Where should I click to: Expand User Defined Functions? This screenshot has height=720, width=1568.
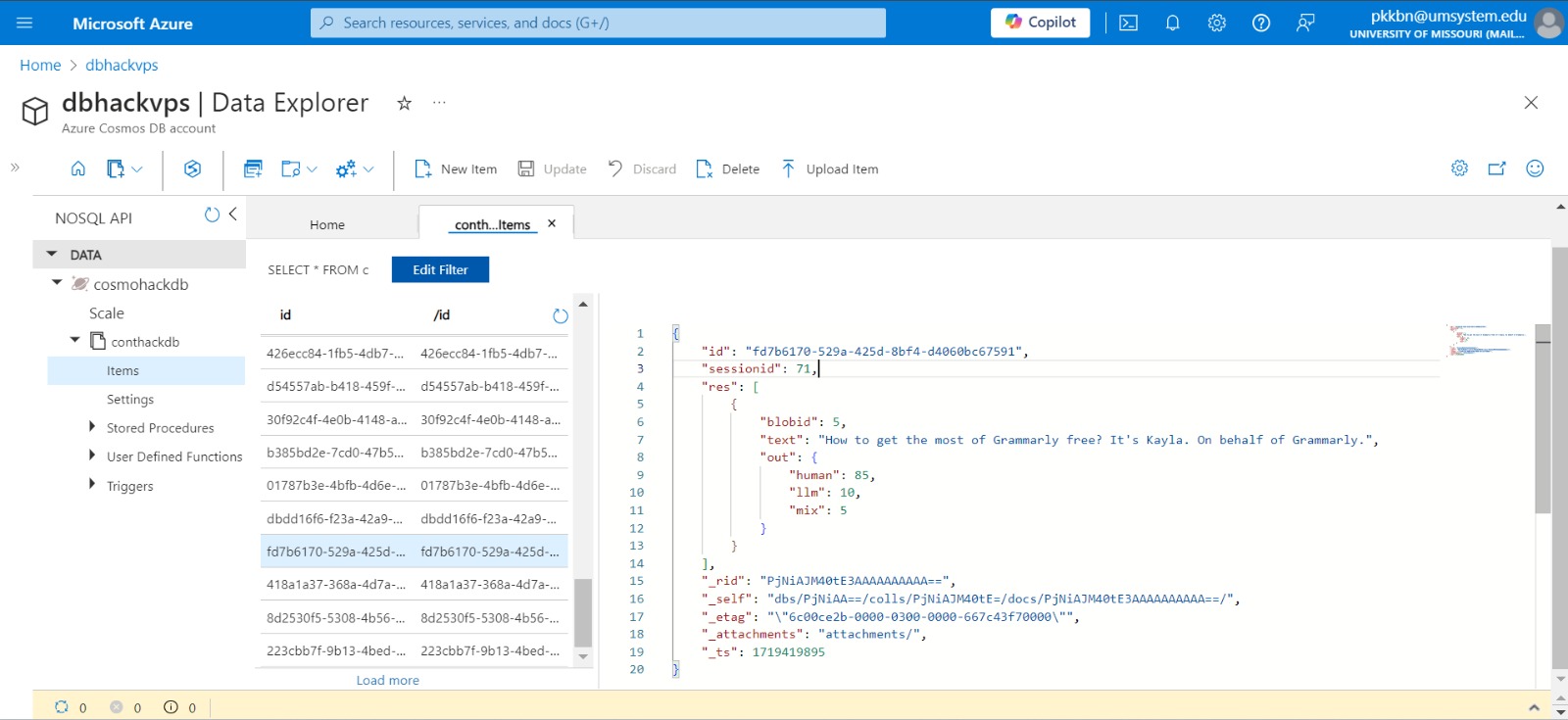92,455
